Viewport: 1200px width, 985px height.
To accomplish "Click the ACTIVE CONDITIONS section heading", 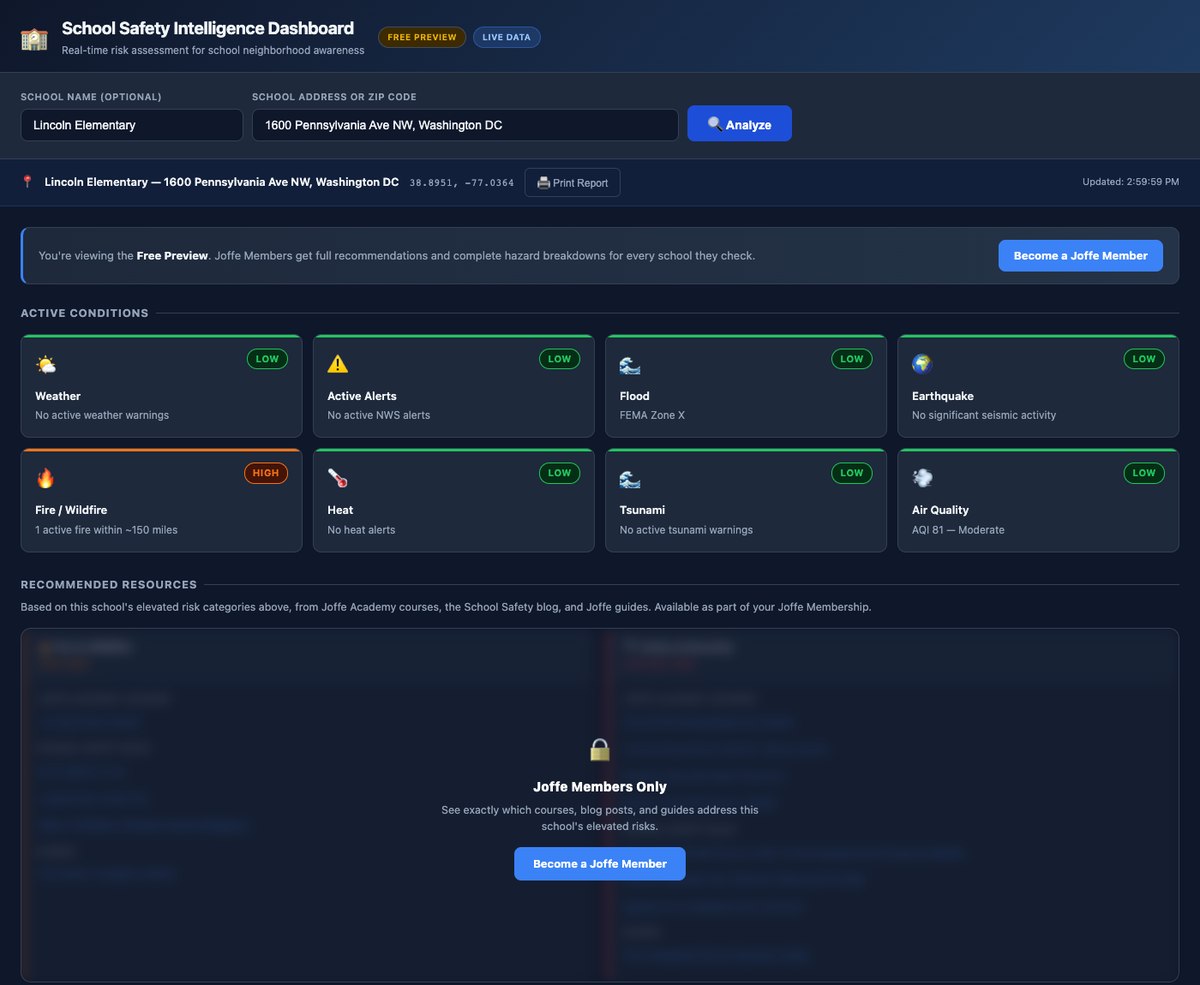I will [85, 313].
